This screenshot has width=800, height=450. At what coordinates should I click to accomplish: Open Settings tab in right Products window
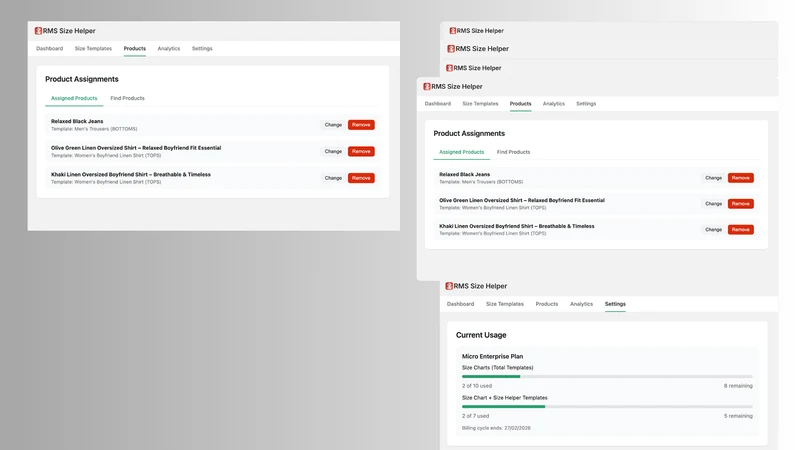point(586,104)
